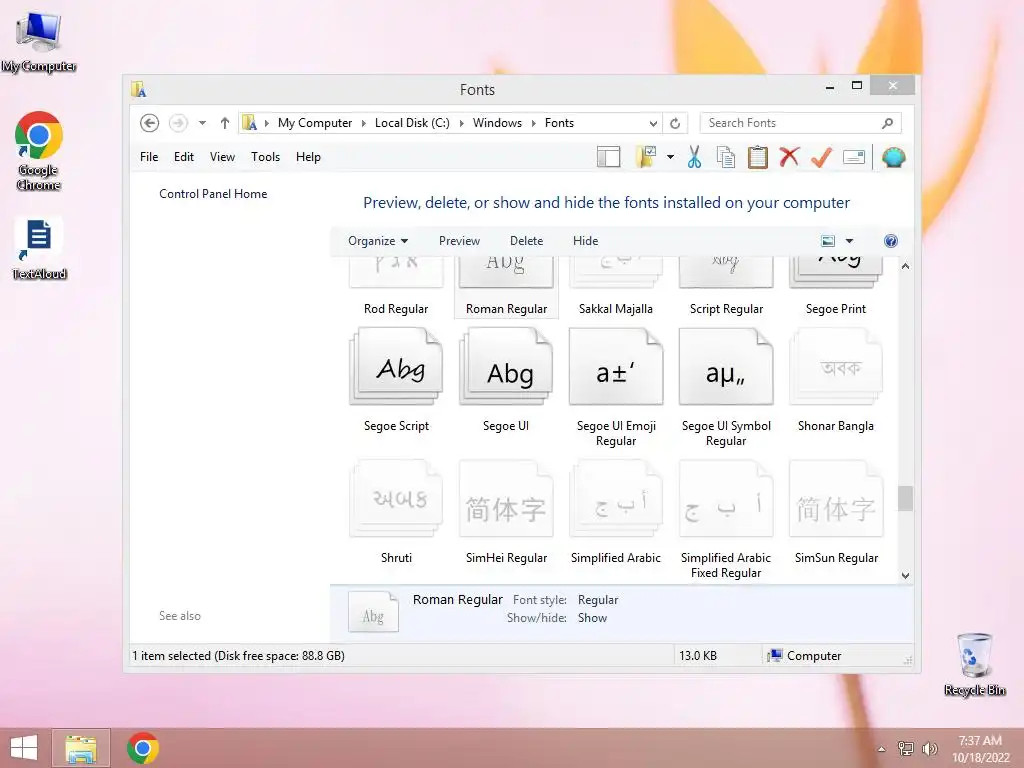Open Chrome from the taskbar
Image resolution: width=1024 pixels, height=768 pixels.
[x=142, y=748]
